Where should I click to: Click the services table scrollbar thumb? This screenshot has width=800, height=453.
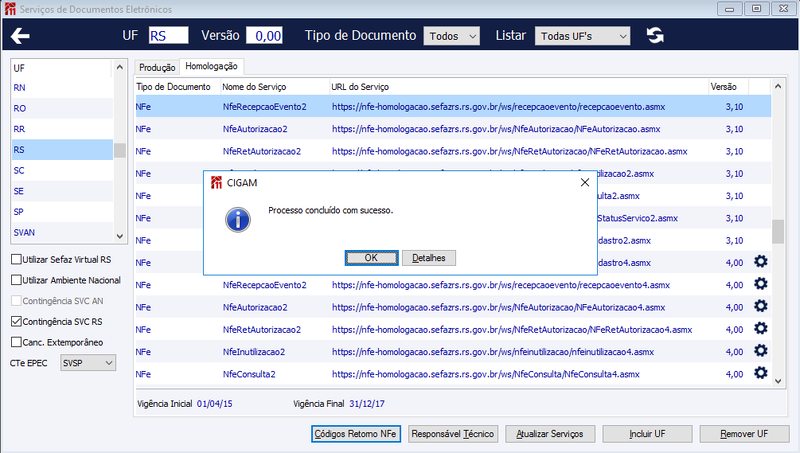pos(778,232)
